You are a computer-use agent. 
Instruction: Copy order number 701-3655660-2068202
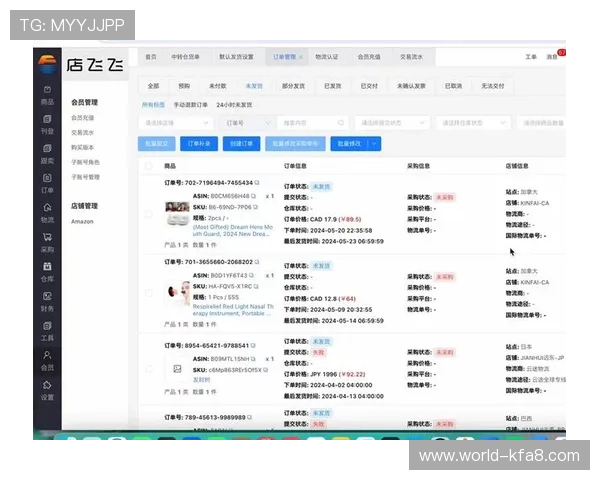[257, 262]
